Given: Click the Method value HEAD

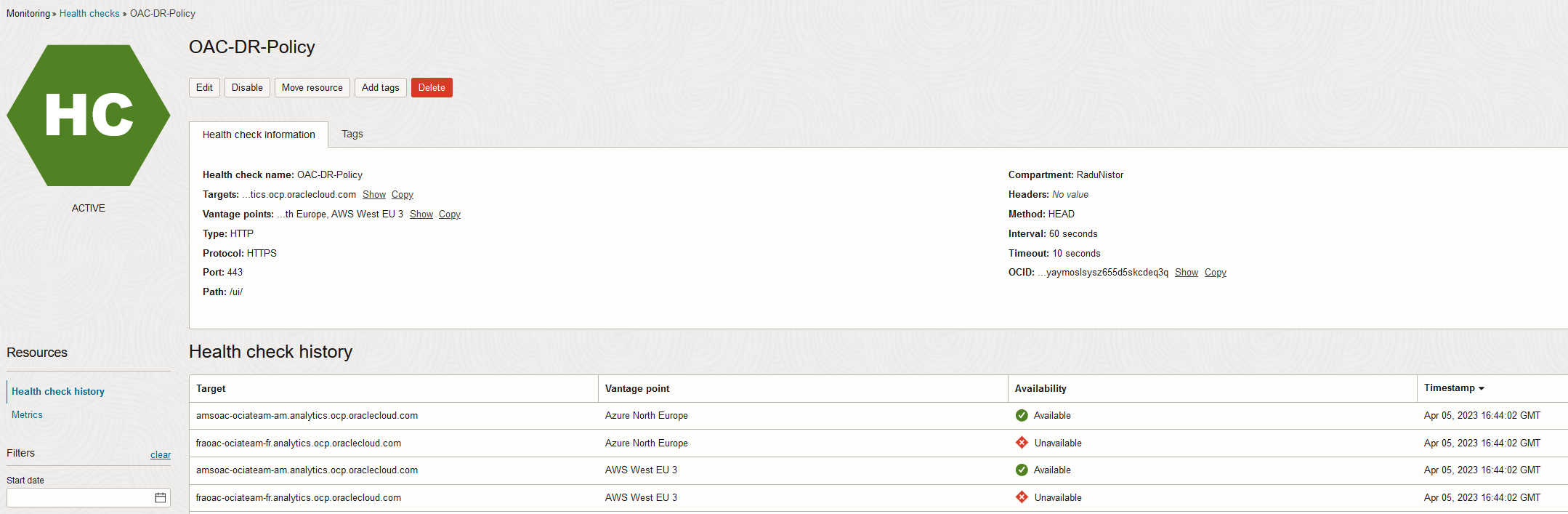Looking at the screenshot, I should (1062, 214).
